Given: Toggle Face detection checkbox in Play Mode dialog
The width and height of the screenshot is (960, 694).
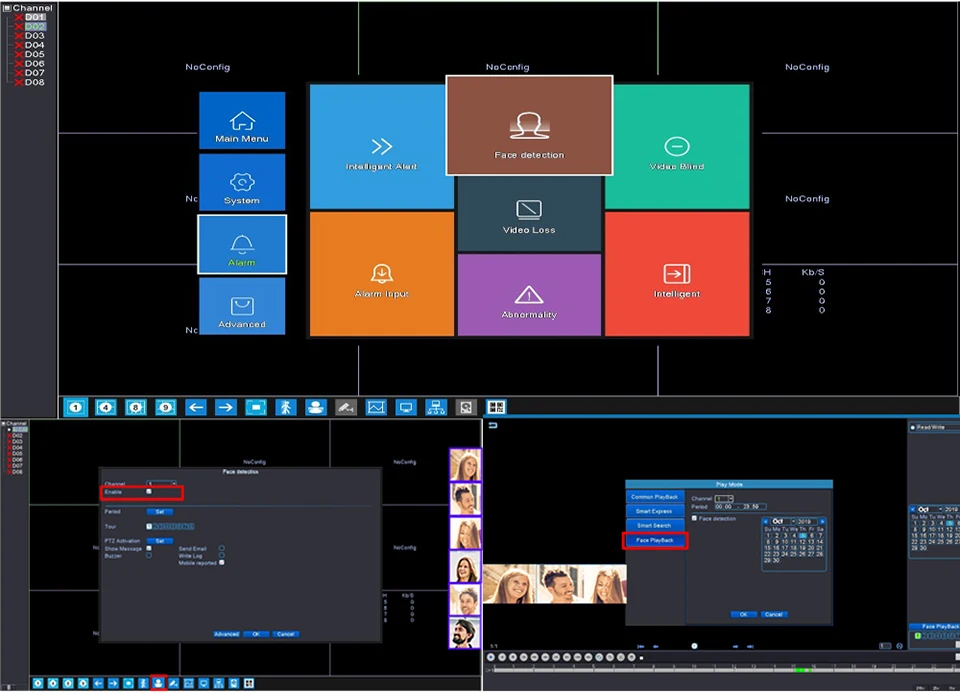Looking at the screenshot, I should click(694, 518).
